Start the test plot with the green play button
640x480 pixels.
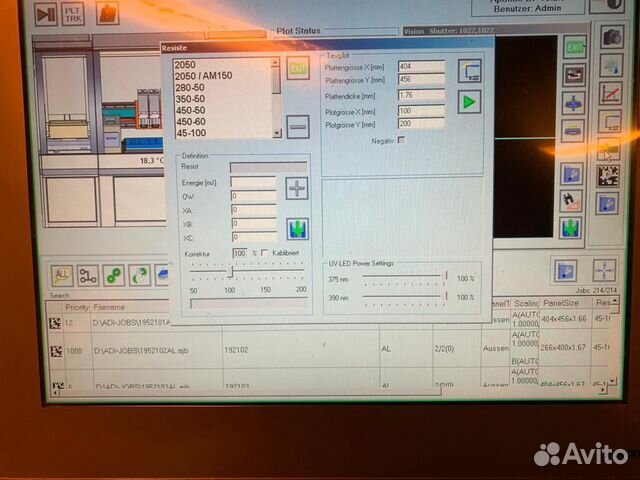[469, 102]
